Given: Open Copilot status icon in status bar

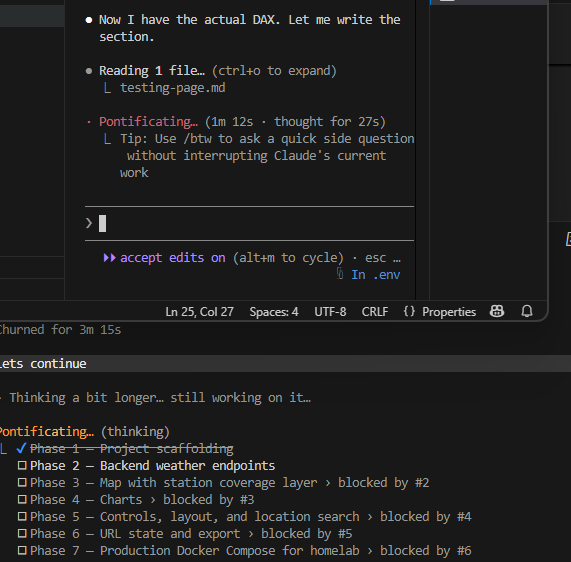Looking at the screenshot, I should pos(497,311).
